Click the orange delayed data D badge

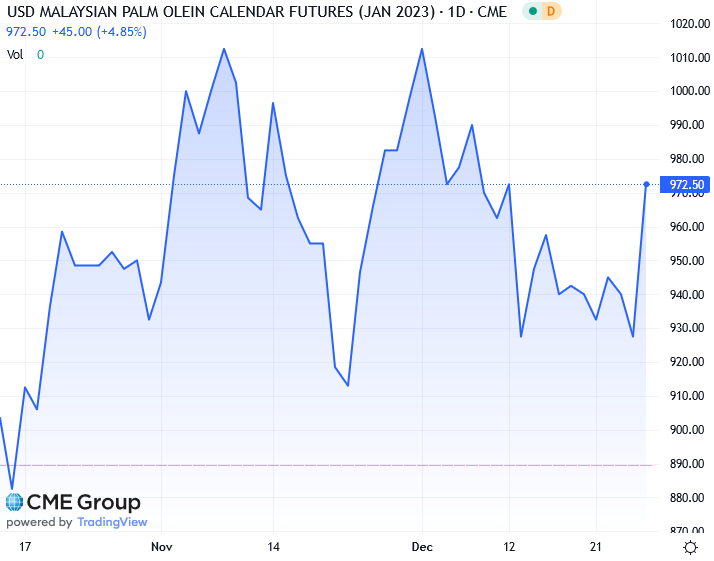point(551,11)
